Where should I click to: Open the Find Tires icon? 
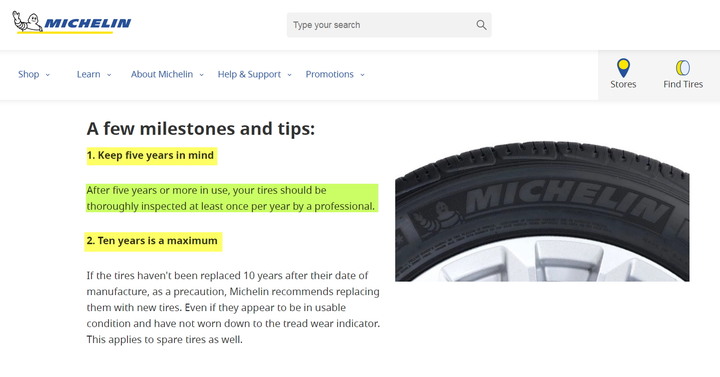pyautogui.click(x=683, y=68)
